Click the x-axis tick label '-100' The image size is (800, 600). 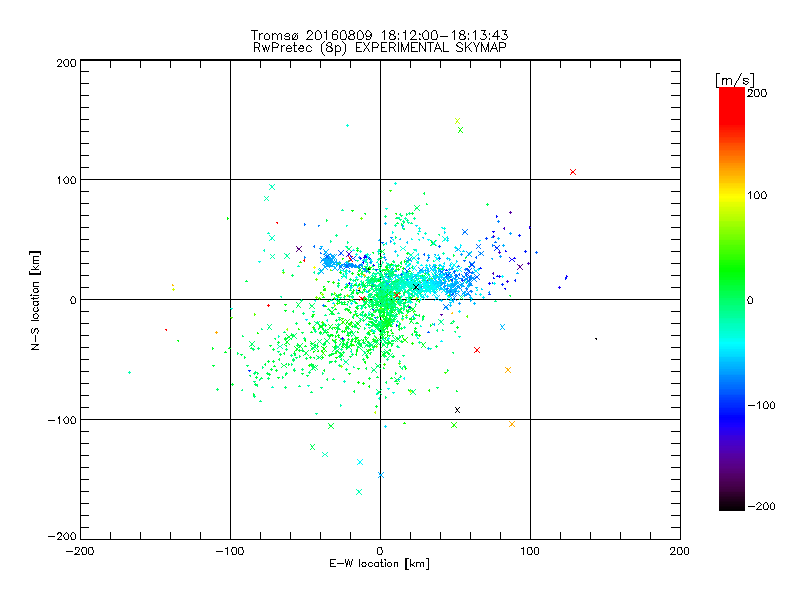[x=230, y=551]
